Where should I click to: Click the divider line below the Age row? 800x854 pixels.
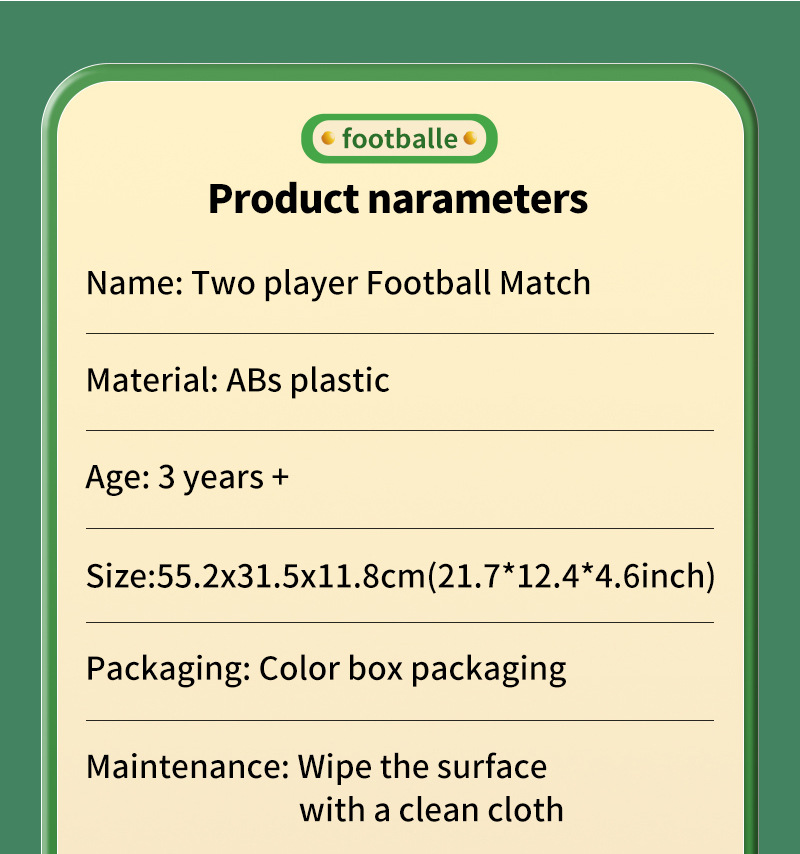[400, 528]
